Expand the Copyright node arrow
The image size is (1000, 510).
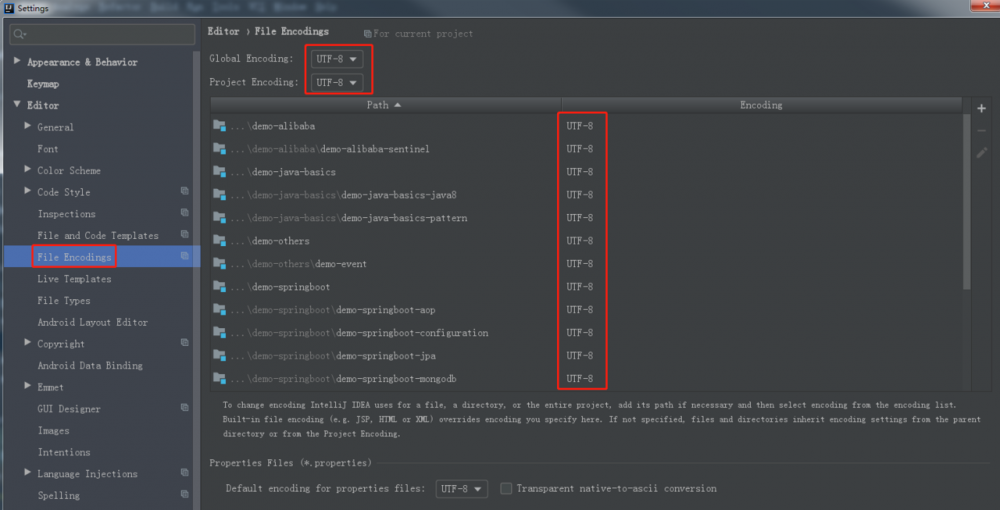(27, 342)
